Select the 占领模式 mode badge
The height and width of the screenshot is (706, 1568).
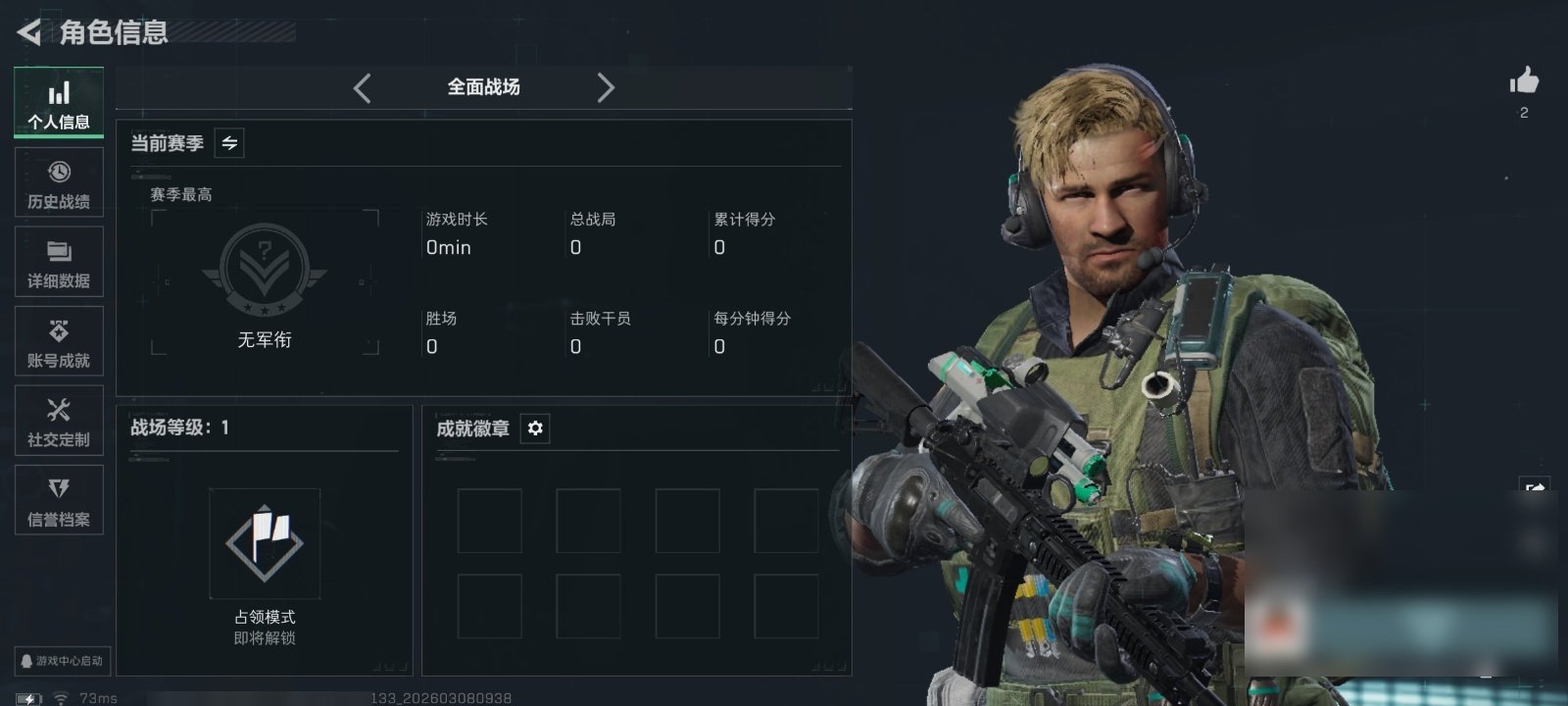[265, 543]
